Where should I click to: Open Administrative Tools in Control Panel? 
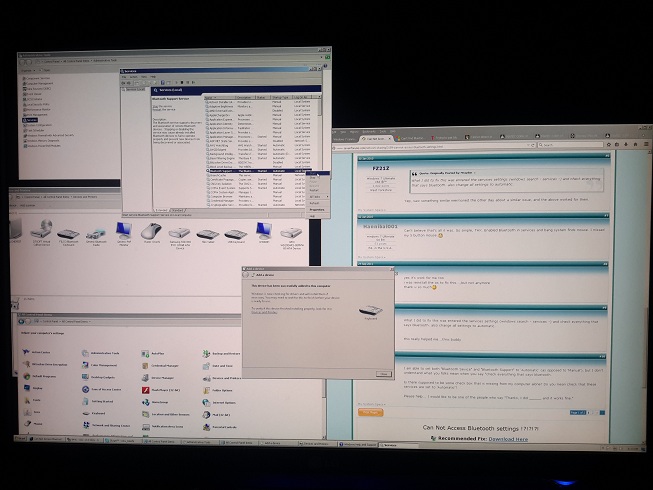tap(100, 353)
